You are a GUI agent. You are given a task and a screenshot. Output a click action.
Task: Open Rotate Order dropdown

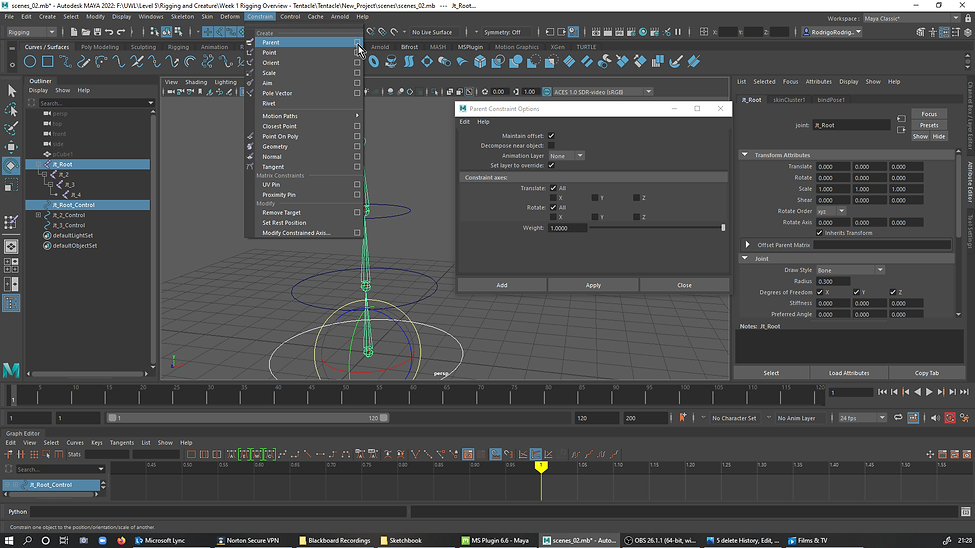pos(831,211)
